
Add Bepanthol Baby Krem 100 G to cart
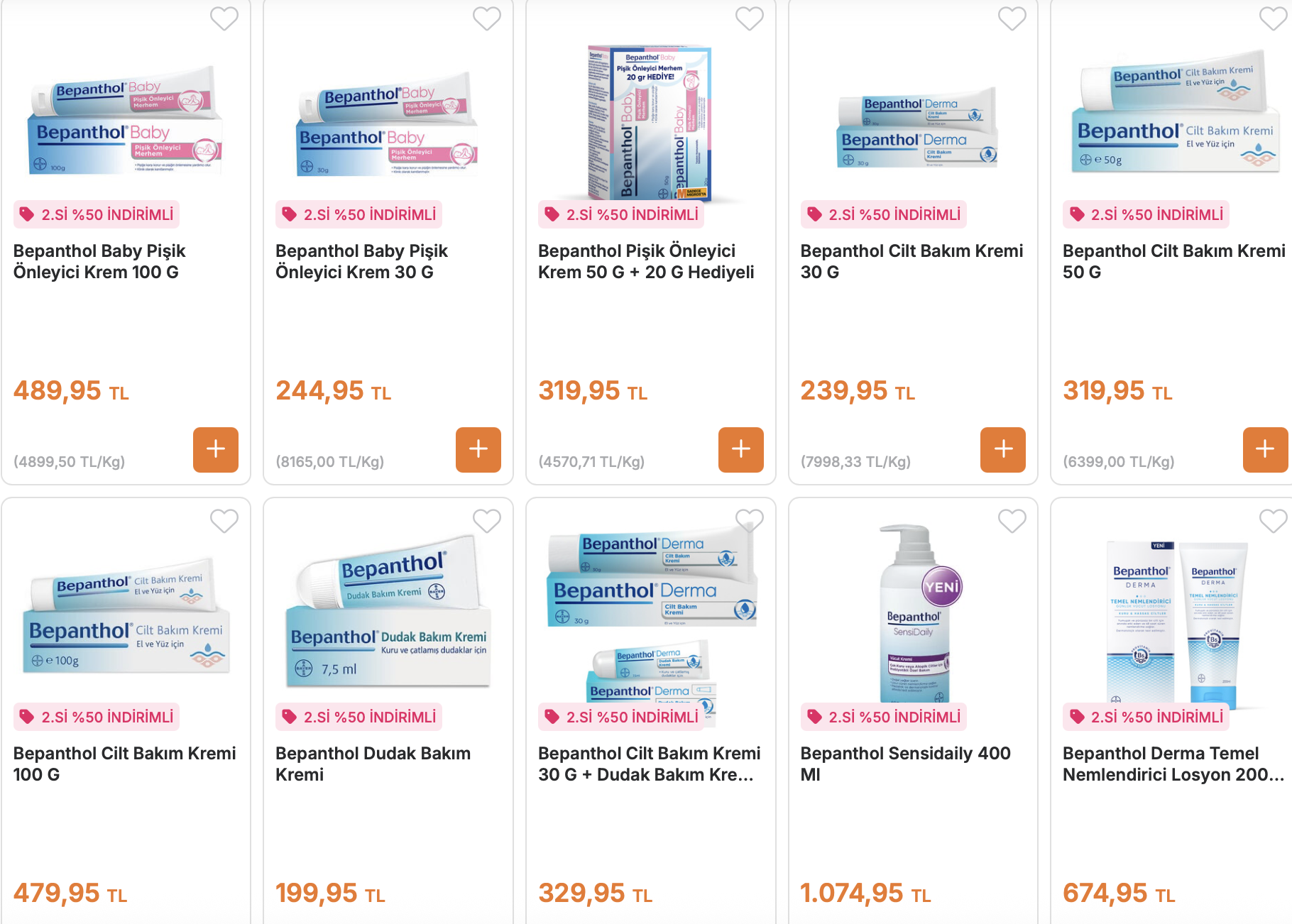[x=216, y=449]
